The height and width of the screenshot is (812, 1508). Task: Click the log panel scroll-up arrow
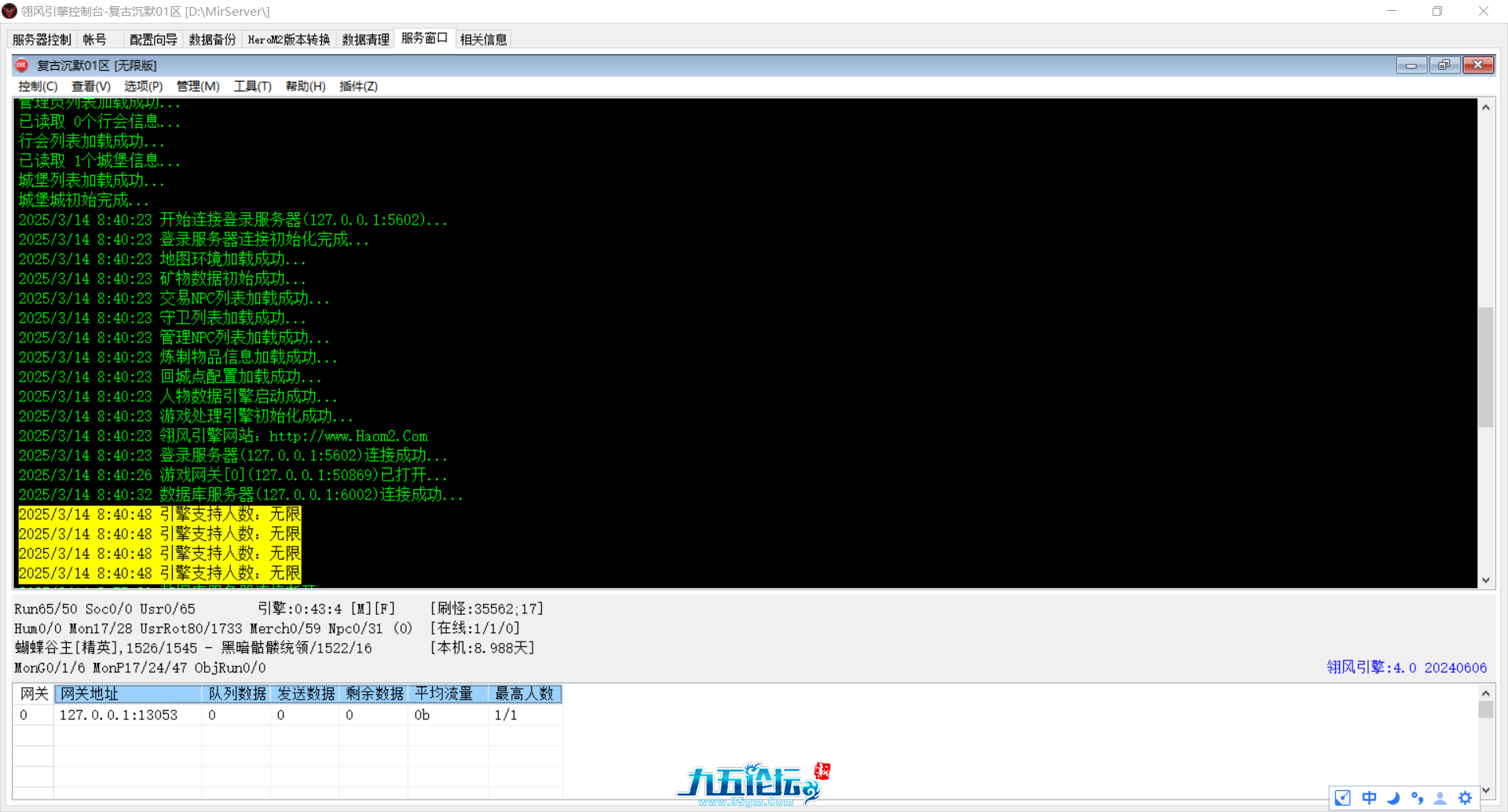click(1486, 108)
